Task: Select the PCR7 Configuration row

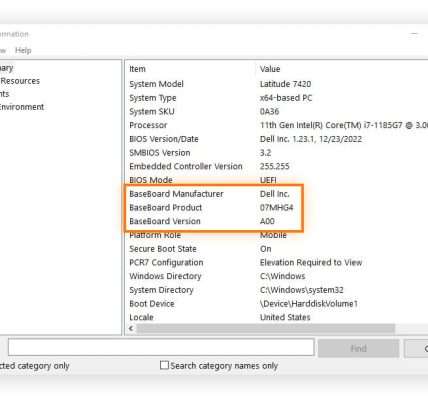Action: [x=277, y=263]
